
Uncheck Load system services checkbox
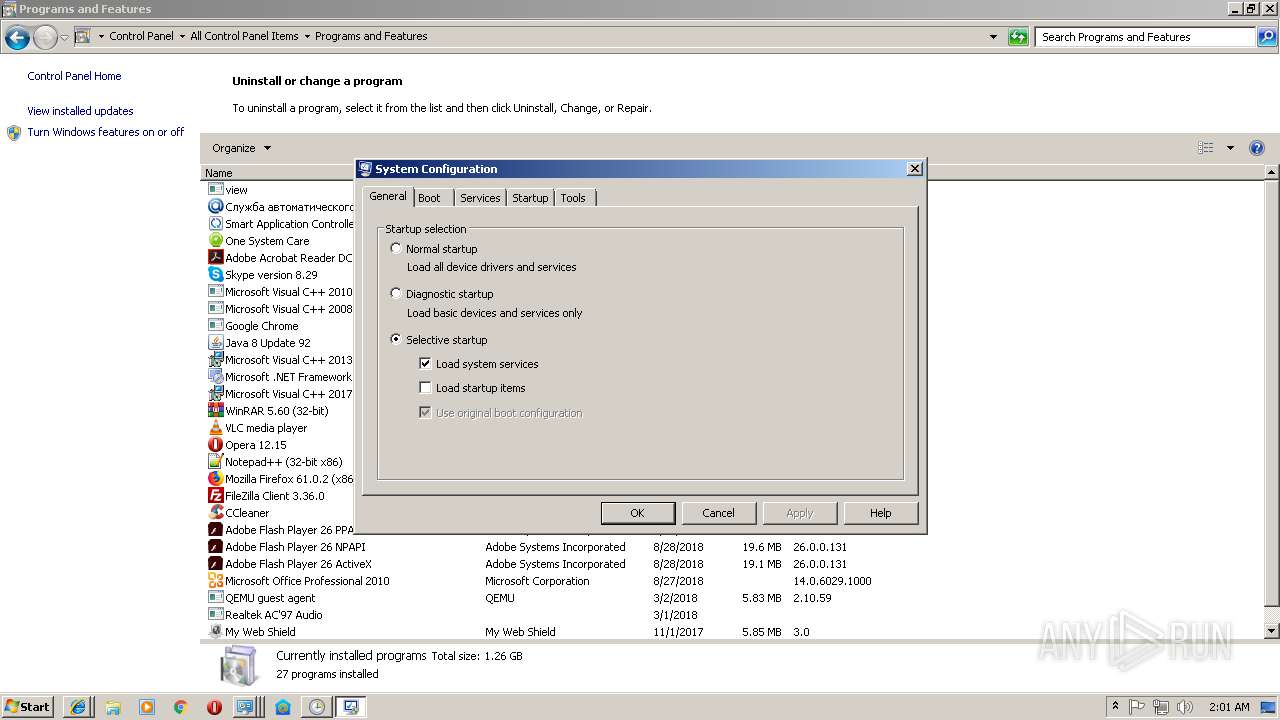point(425,364)
